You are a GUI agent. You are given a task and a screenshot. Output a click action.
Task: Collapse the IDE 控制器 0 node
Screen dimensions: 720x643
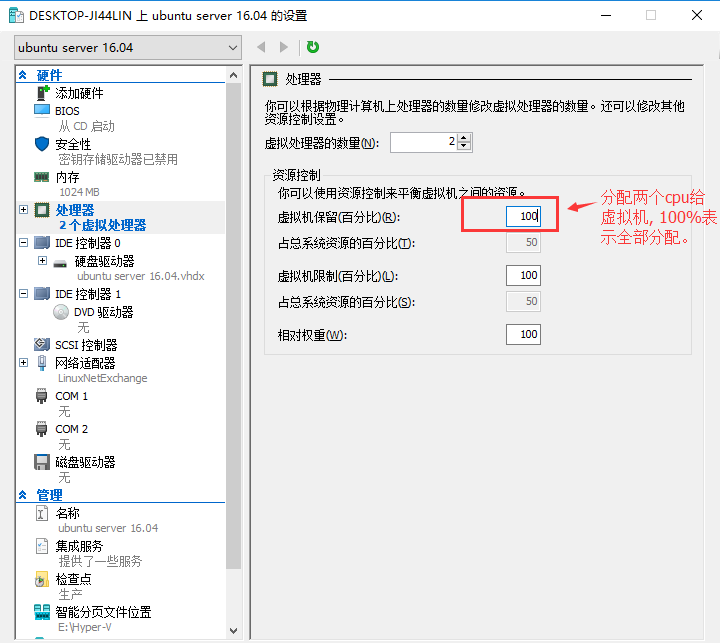pos(23,243)
